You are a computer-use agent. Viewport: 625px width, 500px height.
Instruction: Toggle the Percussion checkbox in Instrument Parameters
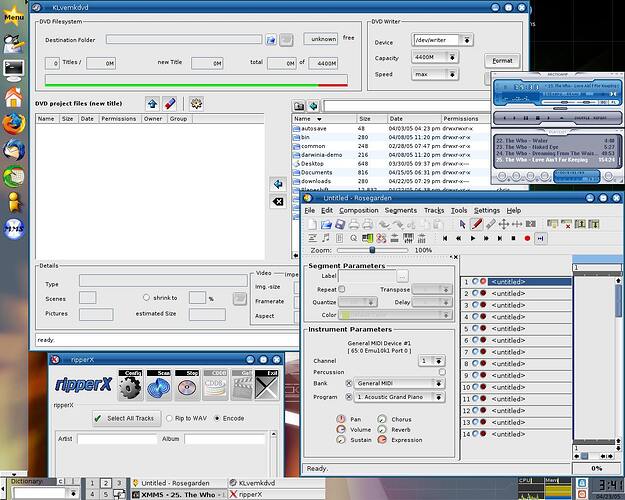[x=442, y=372]
